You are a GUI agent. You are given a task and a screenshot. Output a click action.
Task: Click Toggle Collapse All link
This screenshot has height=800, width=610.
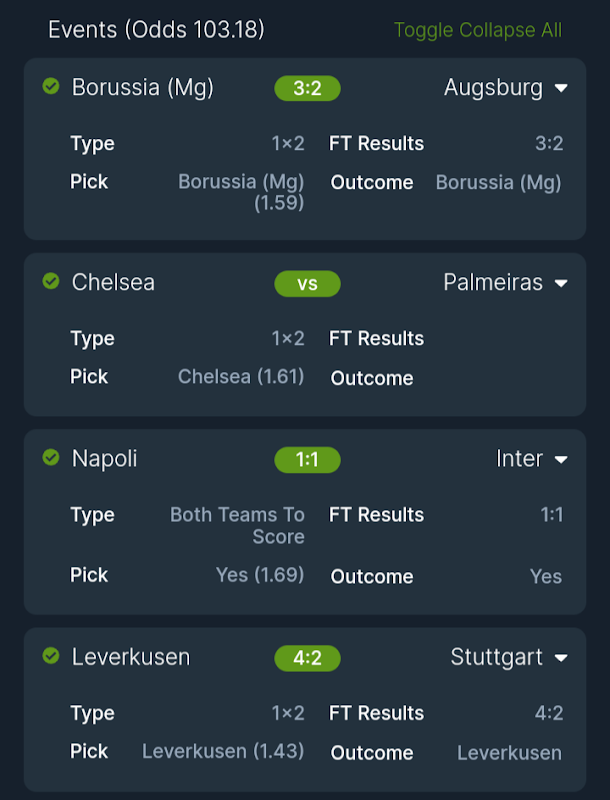478,30
